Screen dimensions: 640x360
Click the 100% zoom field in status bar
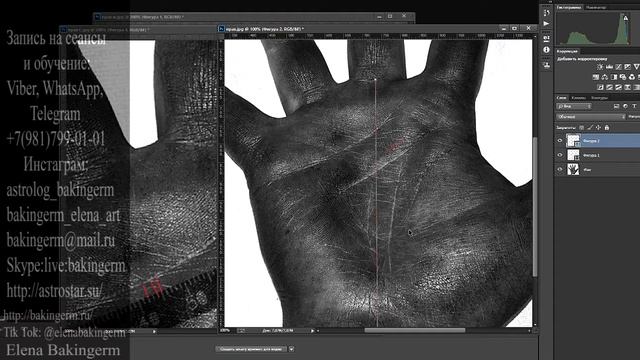click(225, 331)
